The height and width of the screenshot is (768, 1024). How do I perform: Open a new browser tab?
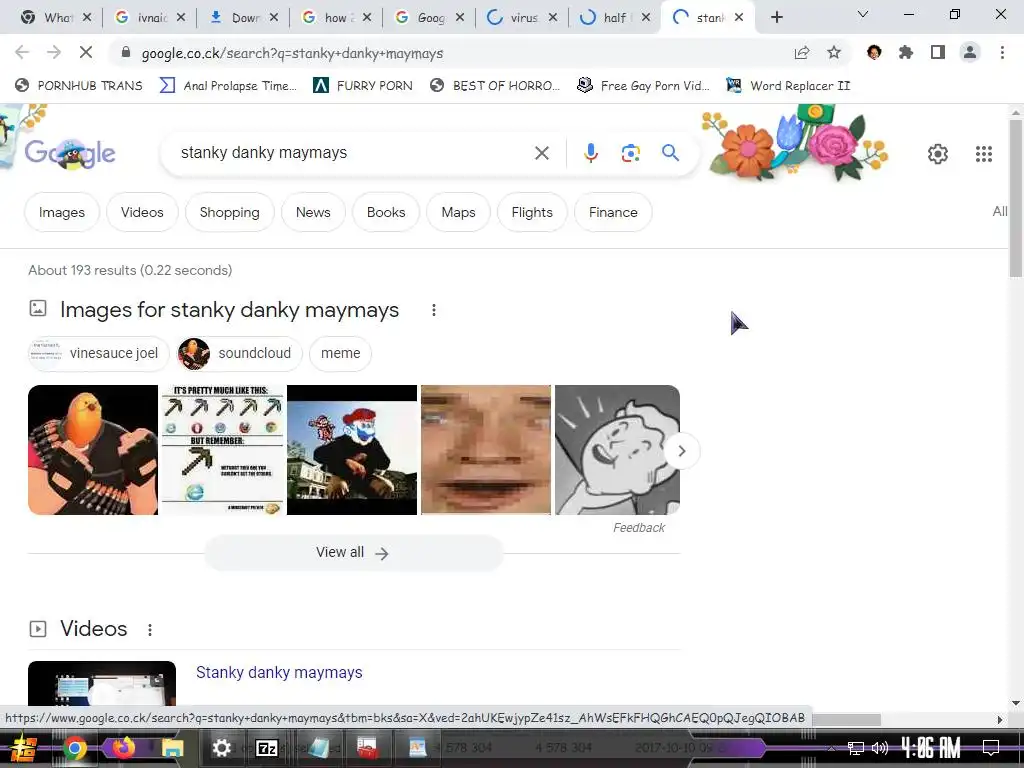click(x=776, y=17)
